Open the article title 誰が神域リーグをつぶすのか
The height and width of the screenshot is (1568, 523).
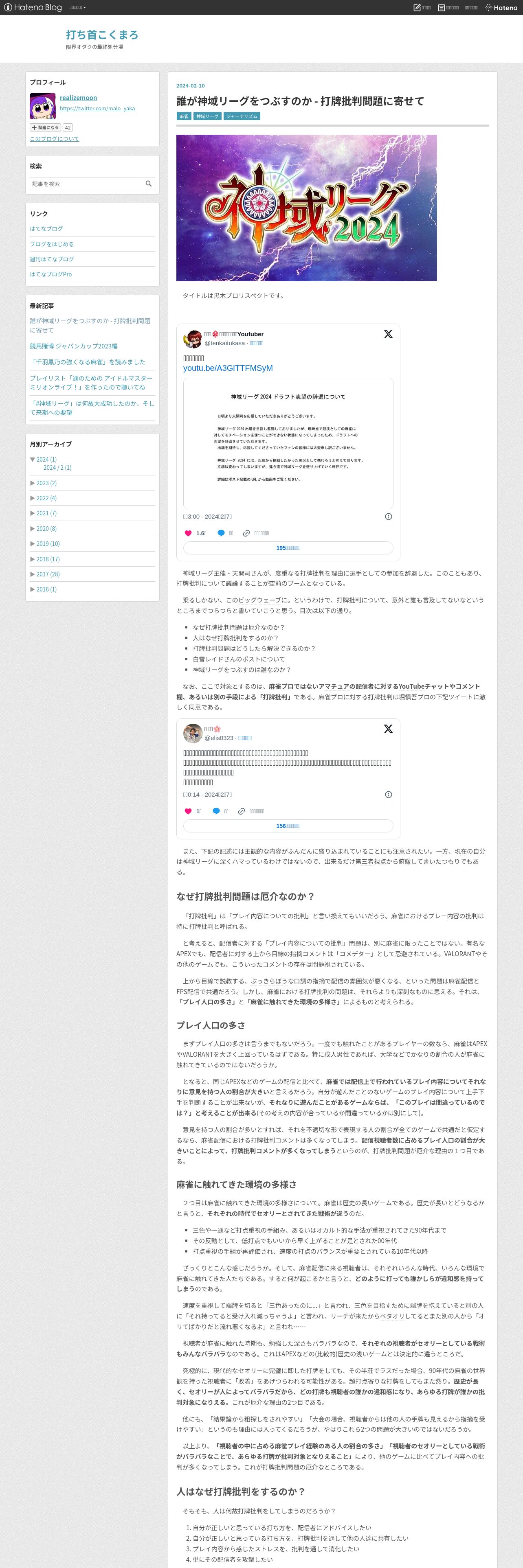(x=300, y=101)
